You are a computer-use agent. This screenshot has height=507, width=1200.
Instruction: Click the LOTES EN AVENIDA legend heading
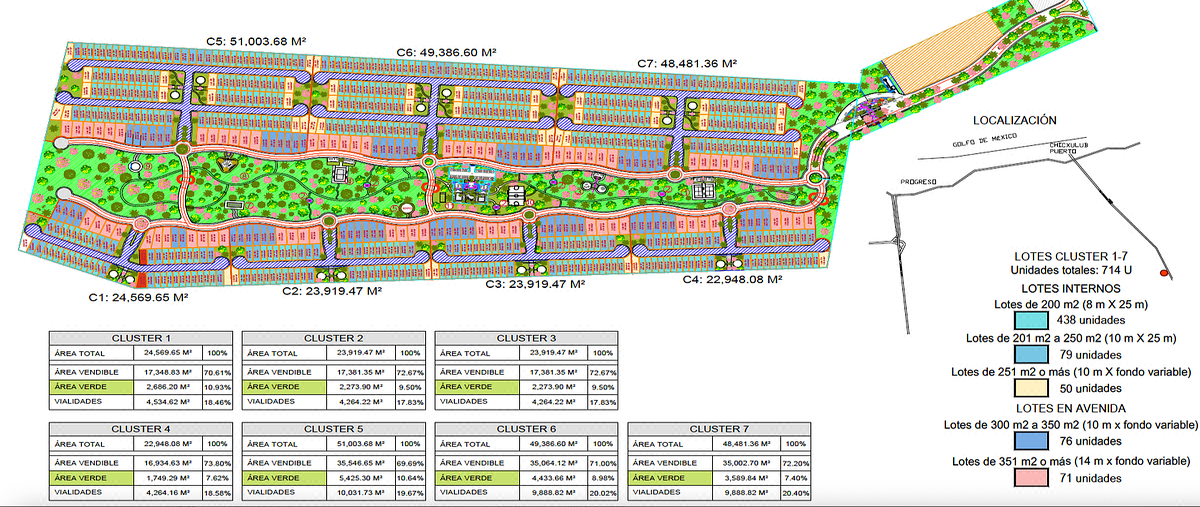coord(1070,409)
